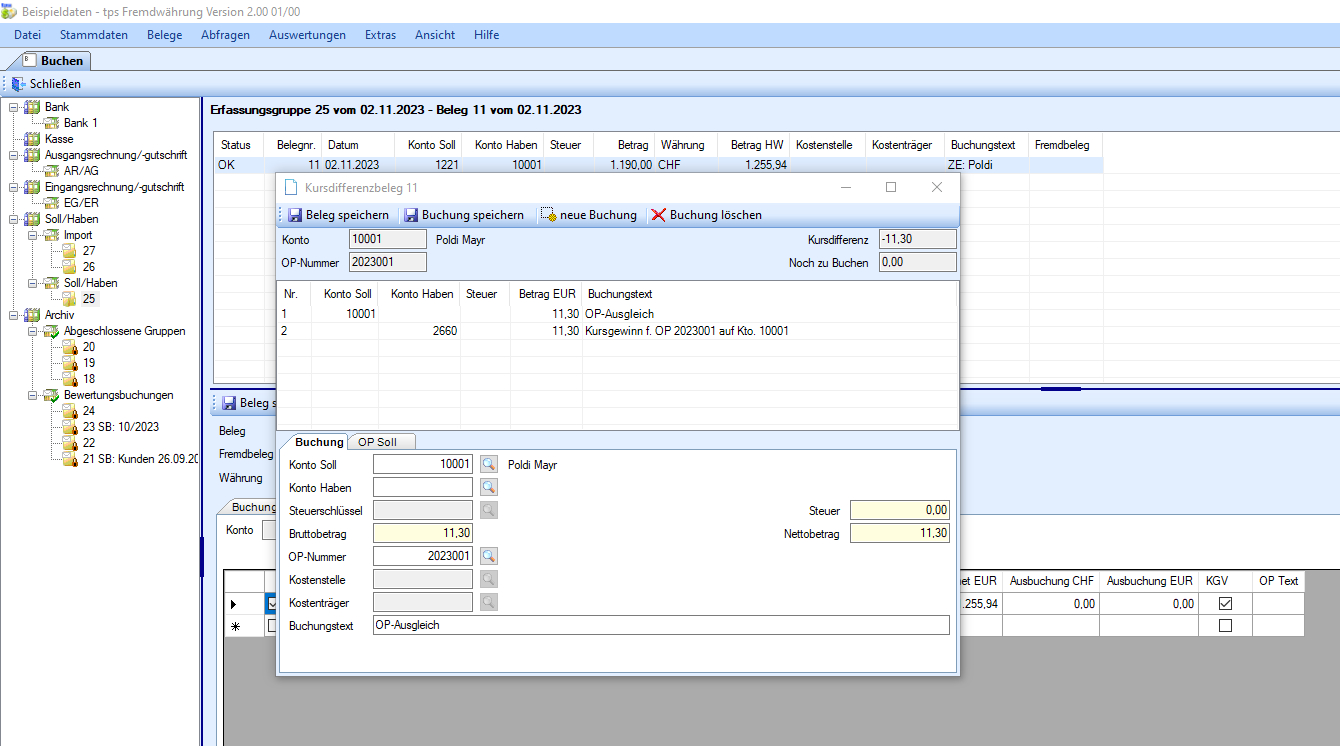This screenshot has height=746, width=1340.
Task: Open the Auswertungen menu
Action: (307, 35)
